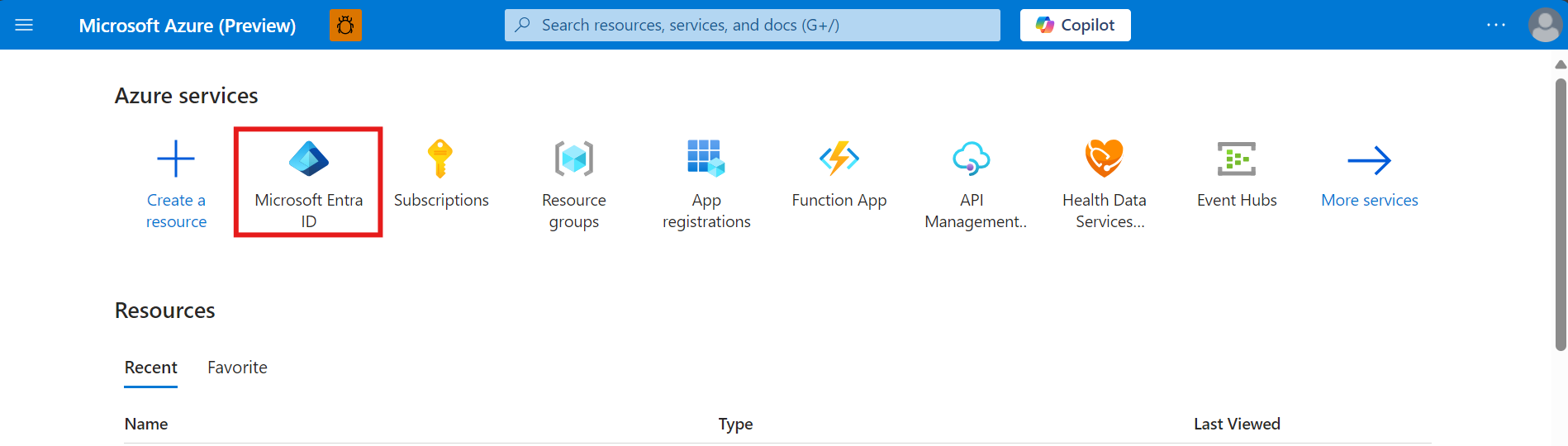Click the Subscriptions label text
1568x446 pixels.
tap(441, 200)
